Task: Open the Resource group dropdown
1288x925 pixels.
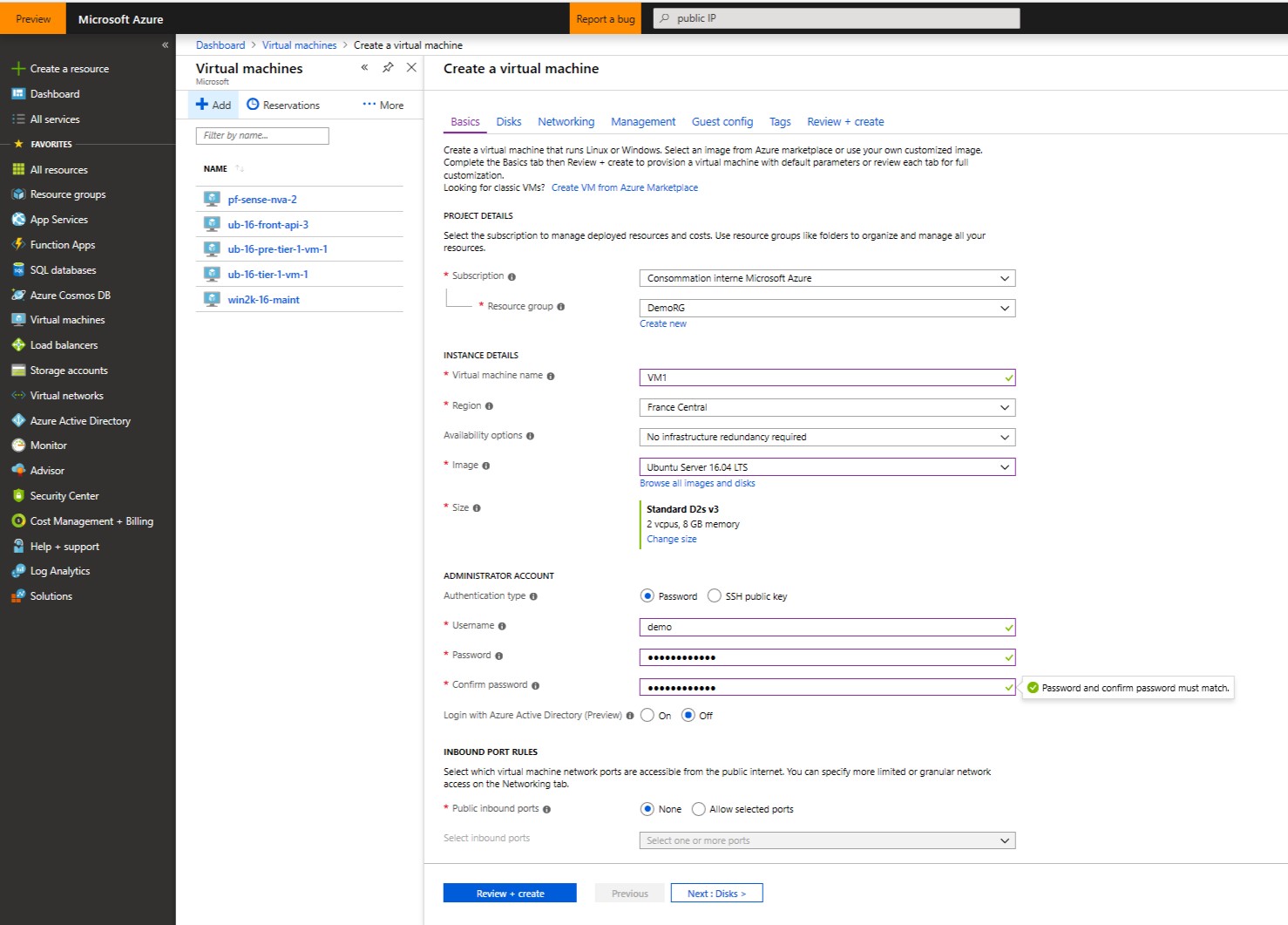Action: tap(827, 308)
